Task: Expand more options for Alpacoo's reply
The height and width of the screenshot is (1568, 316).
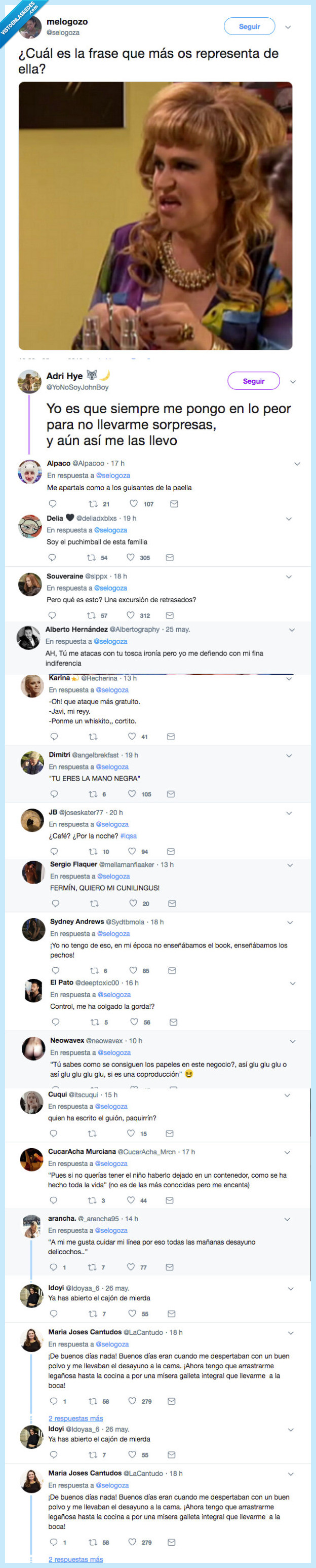Action: [297, 464]
